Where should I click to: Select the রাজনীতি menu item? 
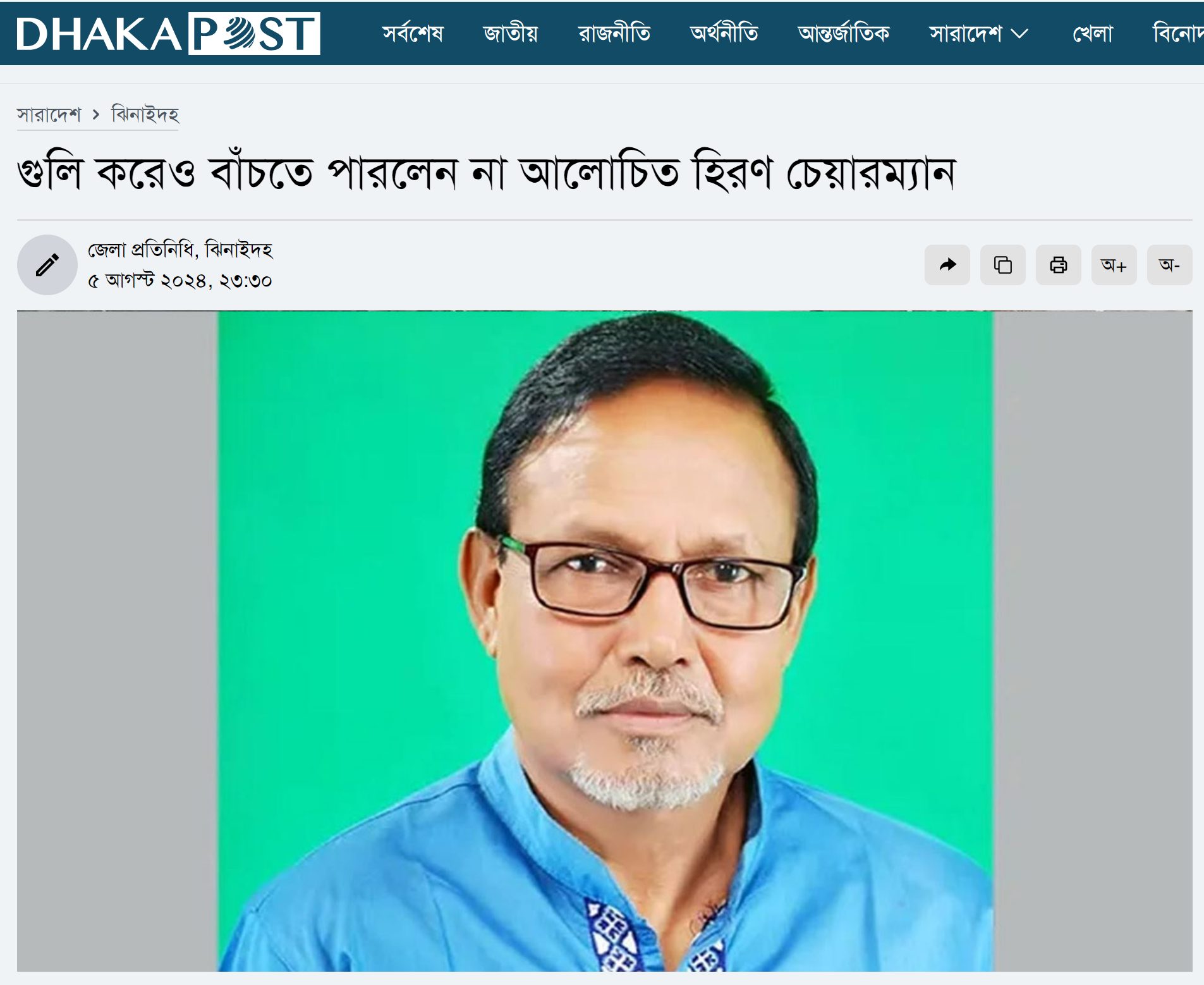click(614, 33)
